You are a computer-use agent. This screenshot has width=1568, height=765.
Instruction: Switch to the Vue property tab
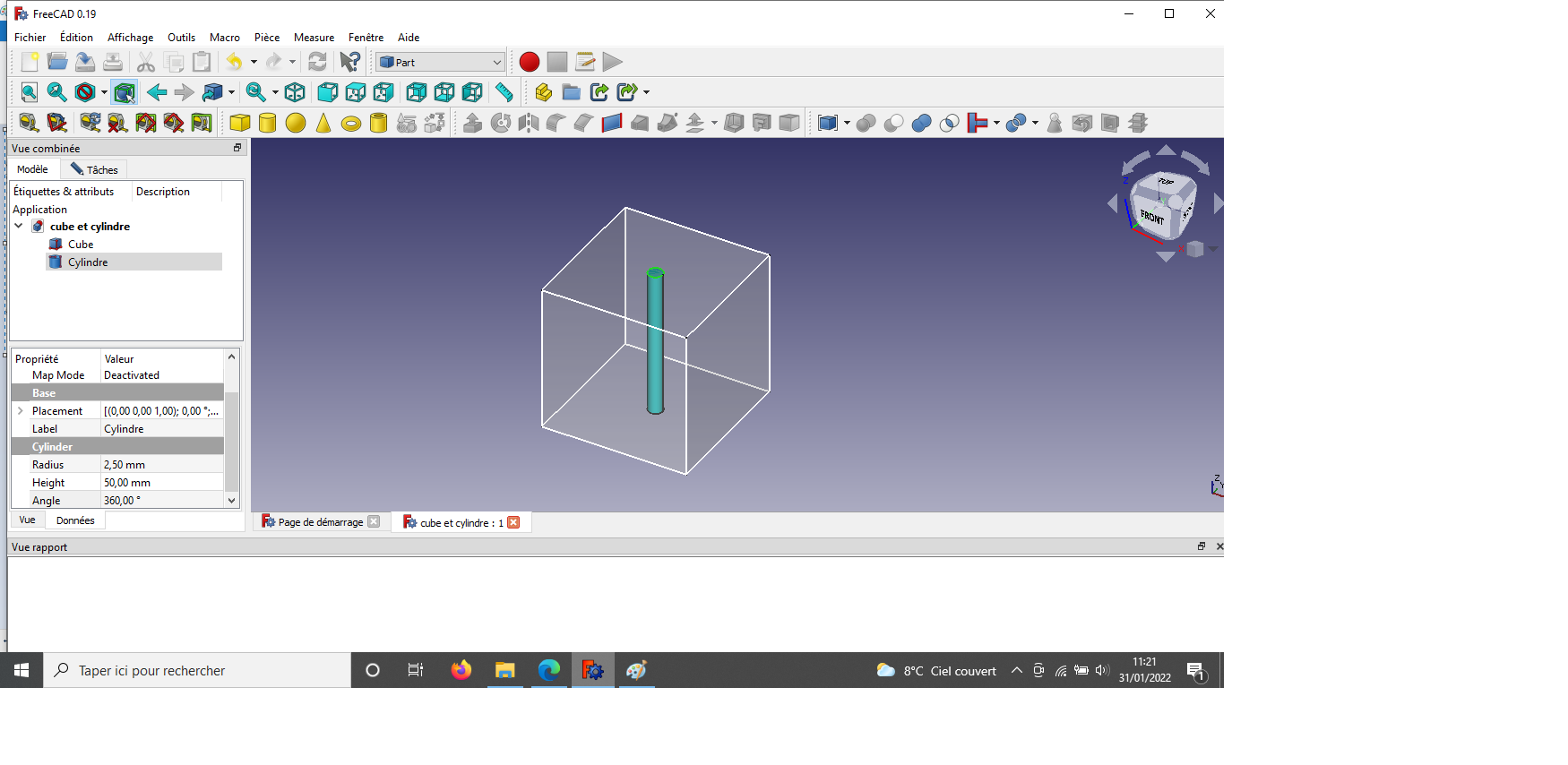pyautogui.click(x=28, y=520)
